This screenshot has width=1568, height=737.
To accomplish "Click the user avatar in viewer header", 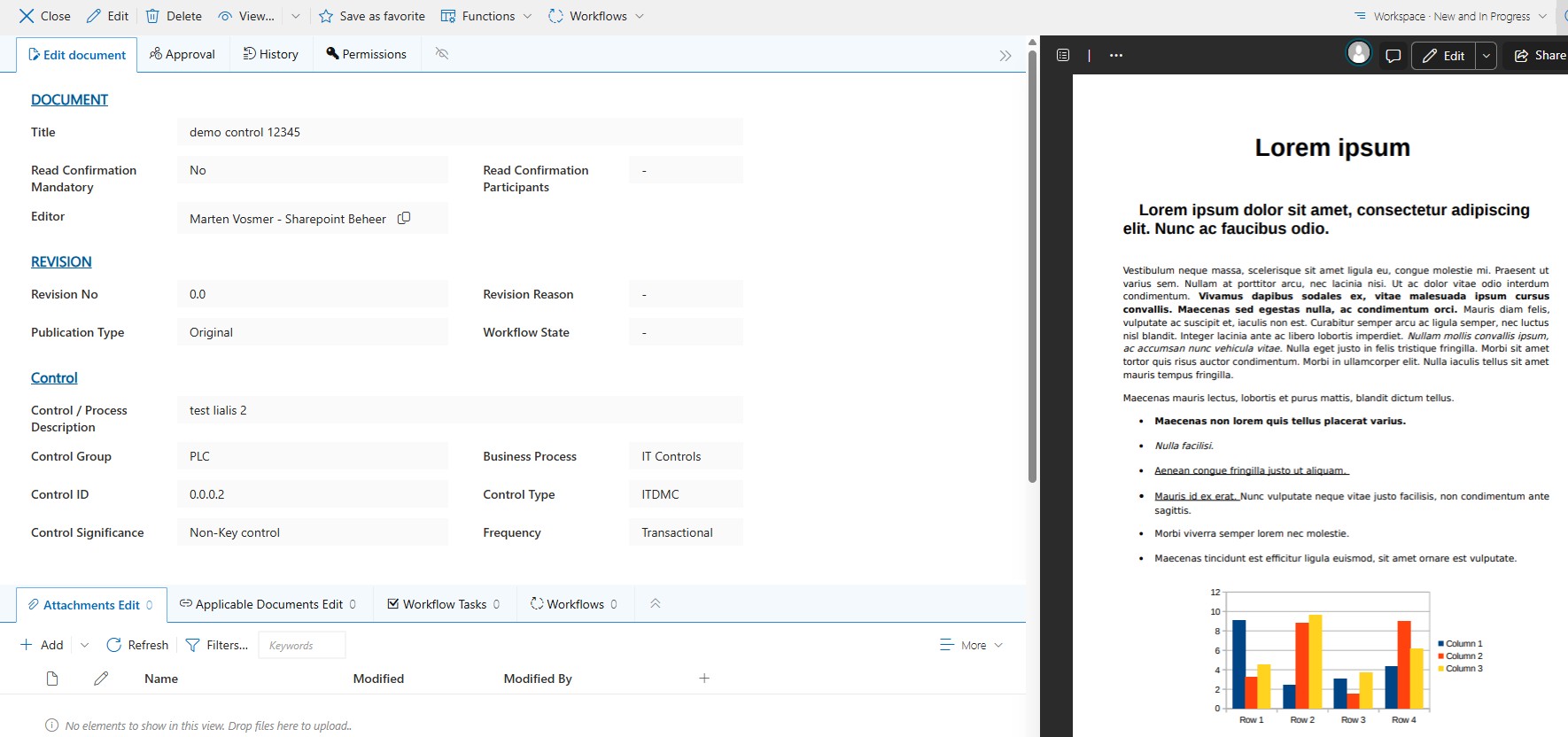I will (x=1358, y=54).
